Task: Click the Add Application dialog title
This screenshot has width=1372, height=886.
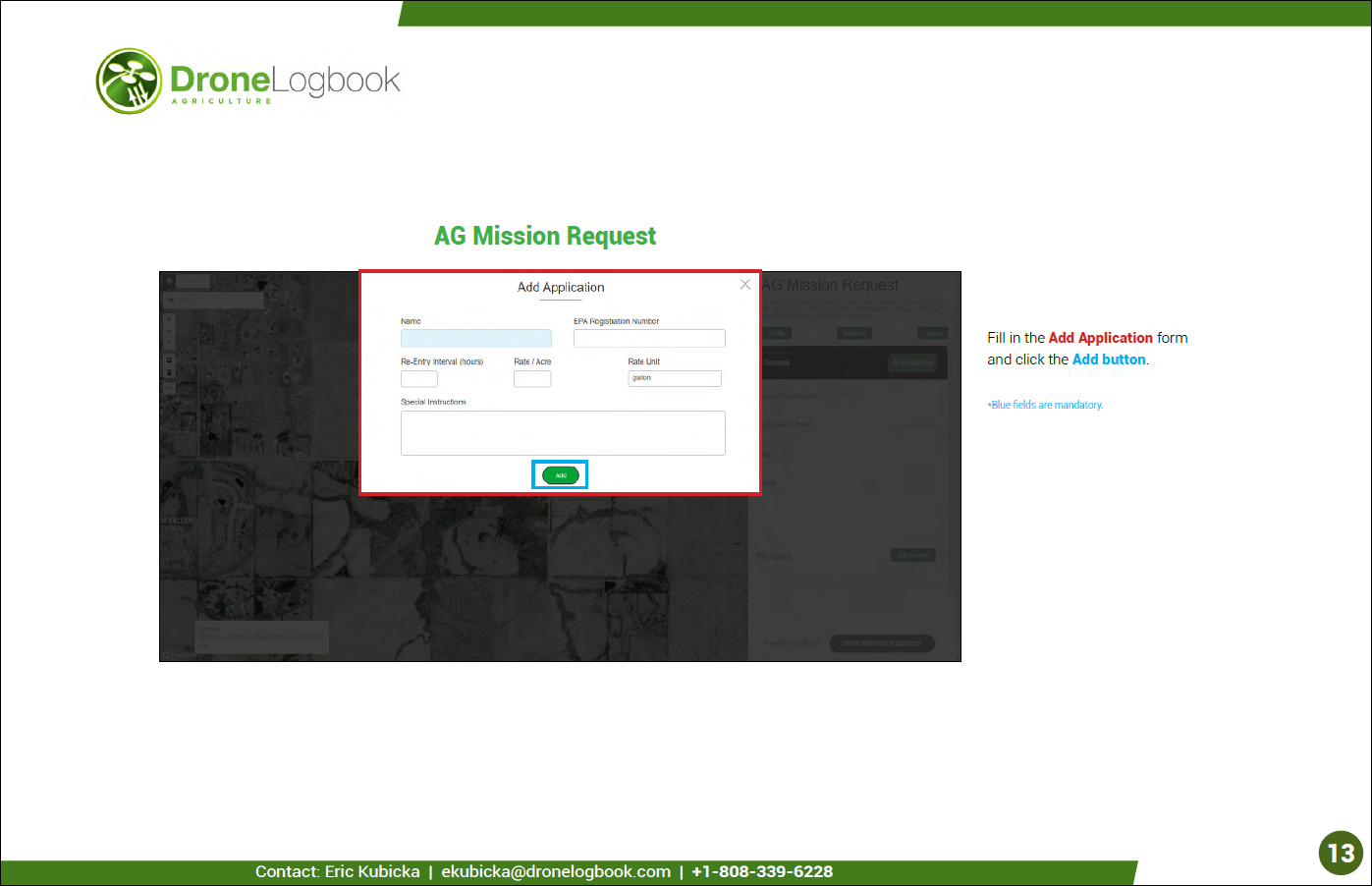Action: click(x=561, y=287)
